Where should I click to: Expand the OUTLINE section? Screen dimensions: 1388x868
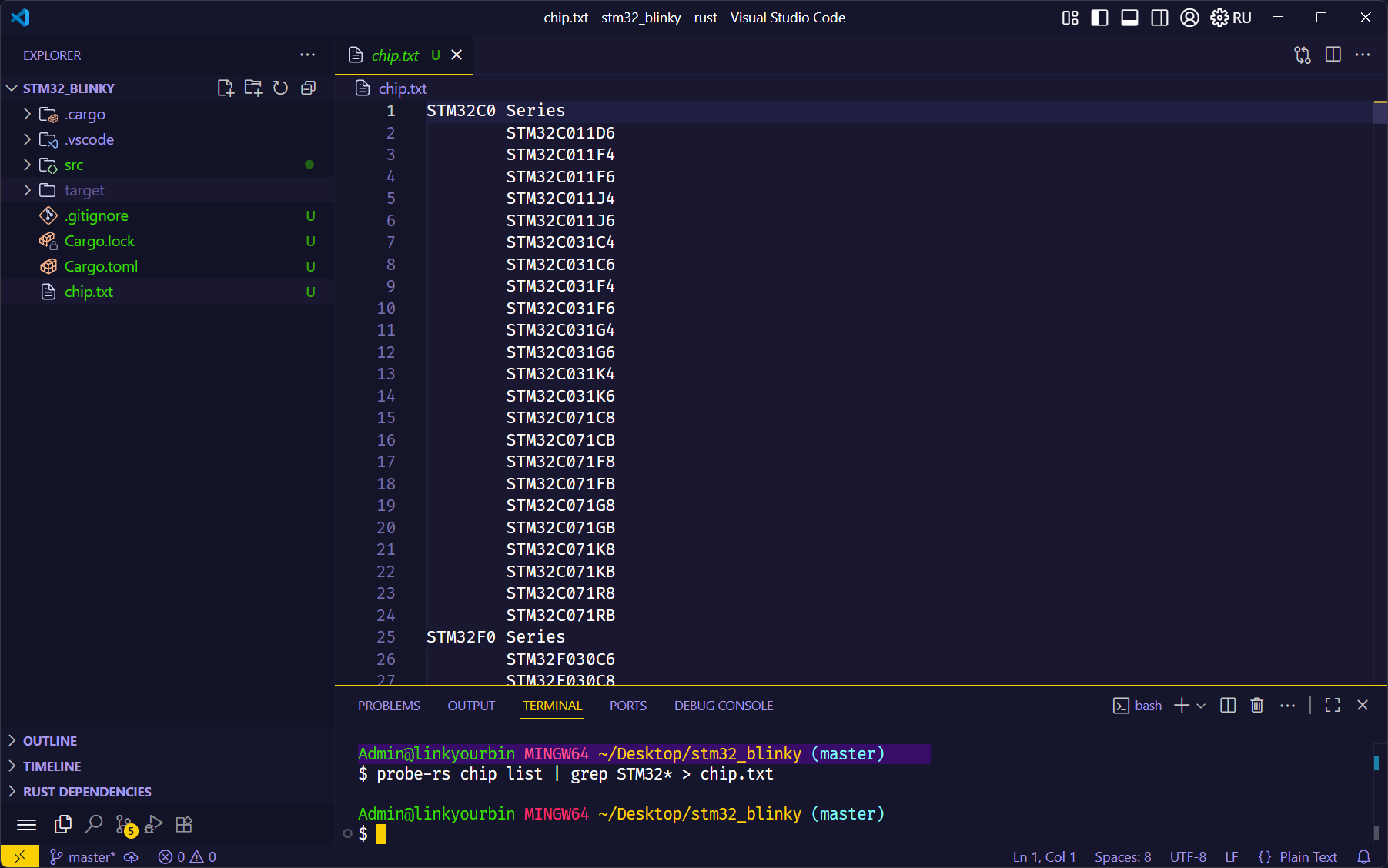[50, 741]
